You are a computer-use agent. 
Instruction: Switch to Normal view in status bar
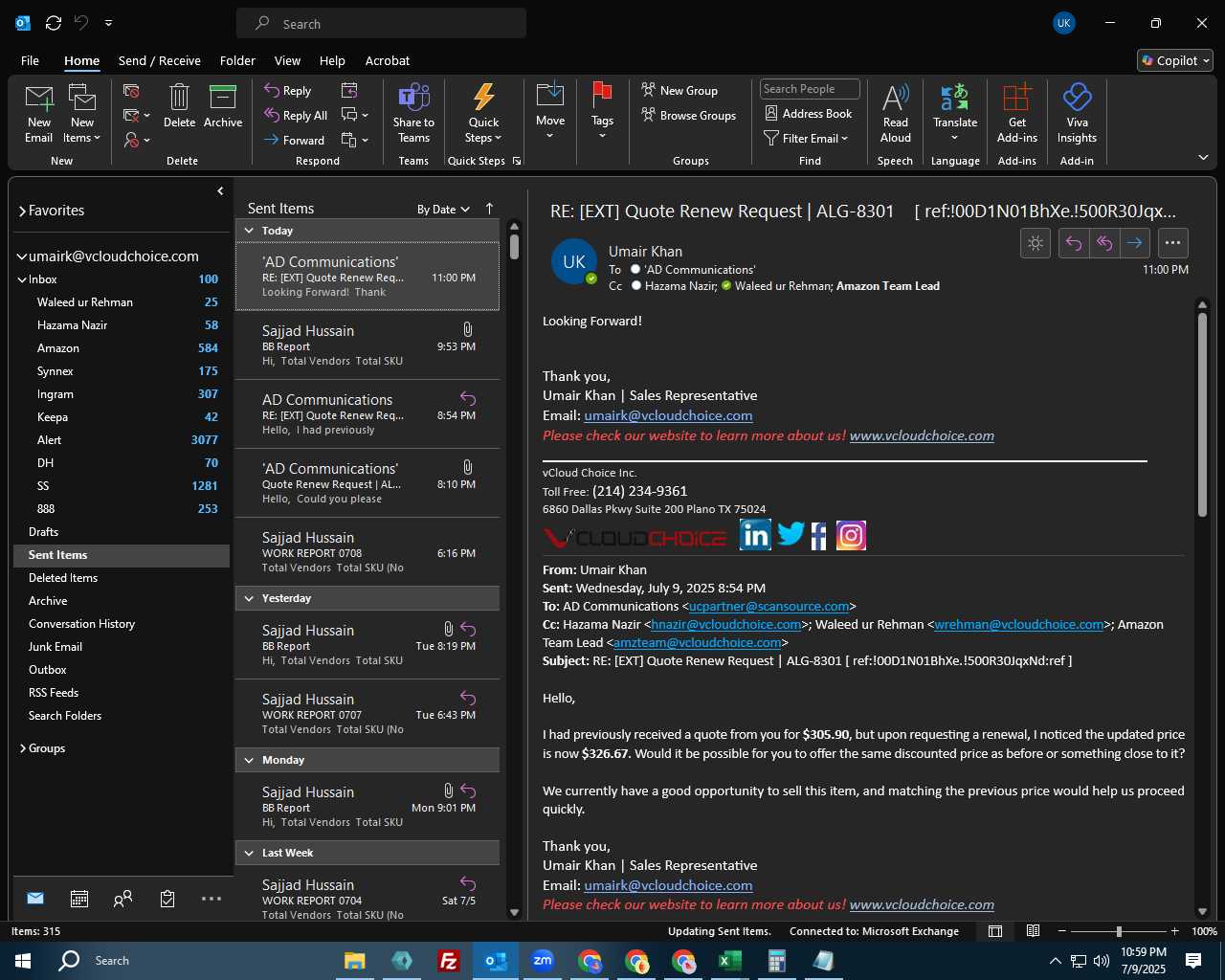995,931
